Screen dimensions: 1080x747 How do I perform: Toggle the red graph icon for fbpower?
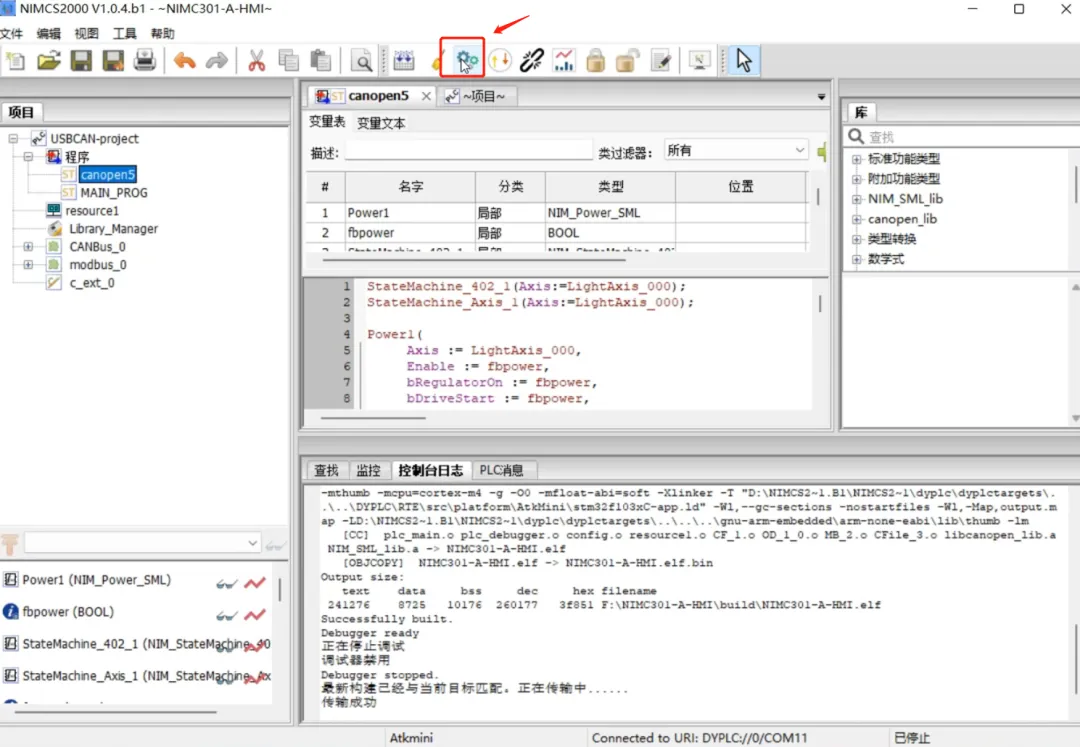255,615
